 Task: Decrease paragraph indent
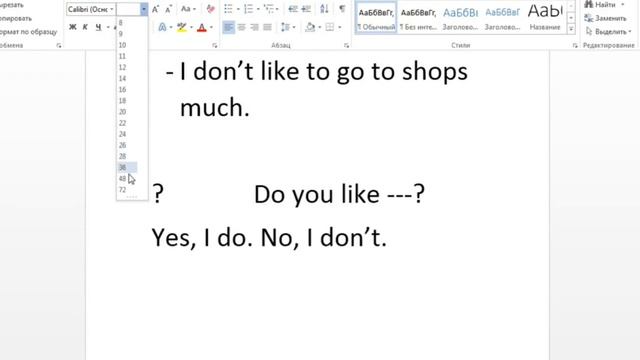293,9
